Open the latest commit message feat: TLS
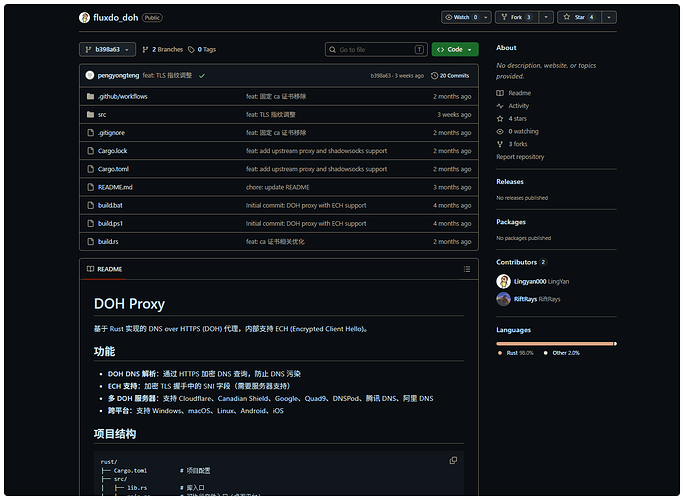 [167, 76]
